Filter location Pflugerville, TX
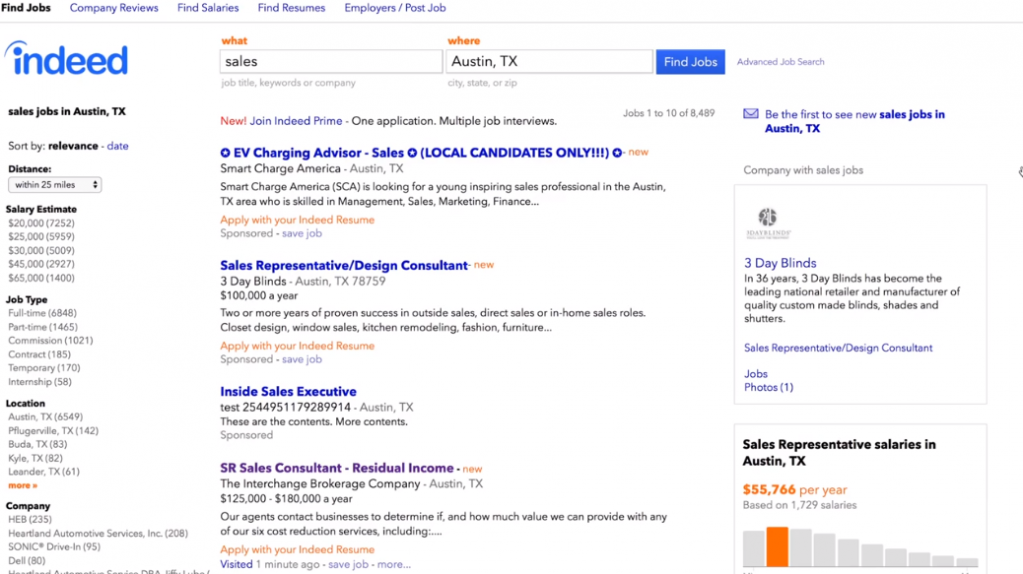This screenshot has width=1023, height=574. coord(53,430)
